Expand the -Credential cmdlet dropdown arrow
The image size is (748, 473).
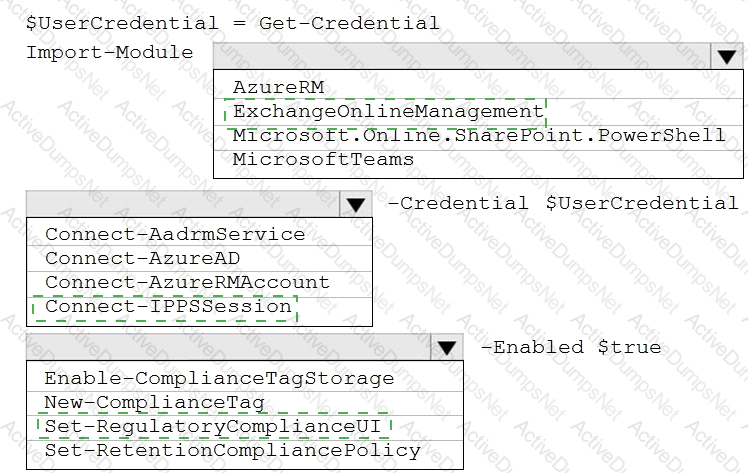[354, 204]
